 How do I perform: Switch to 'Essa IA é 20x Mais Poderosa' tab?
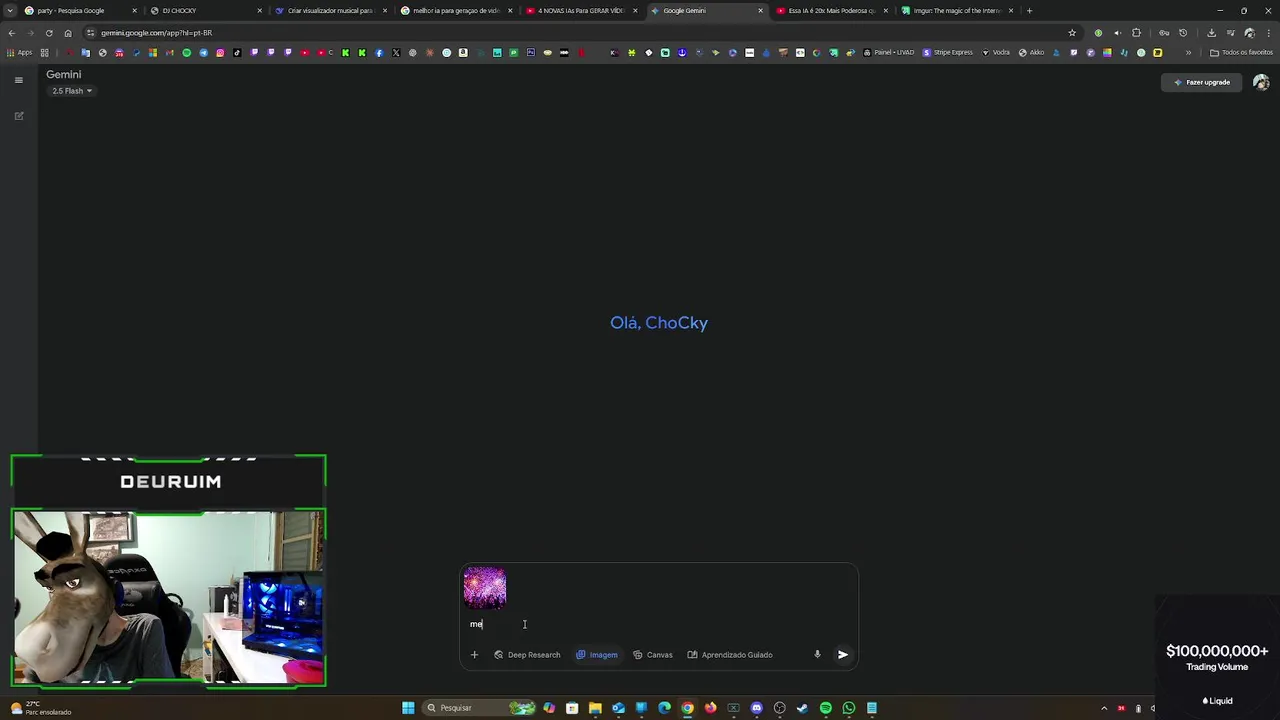pyautogui.click(x=830, y=11)
